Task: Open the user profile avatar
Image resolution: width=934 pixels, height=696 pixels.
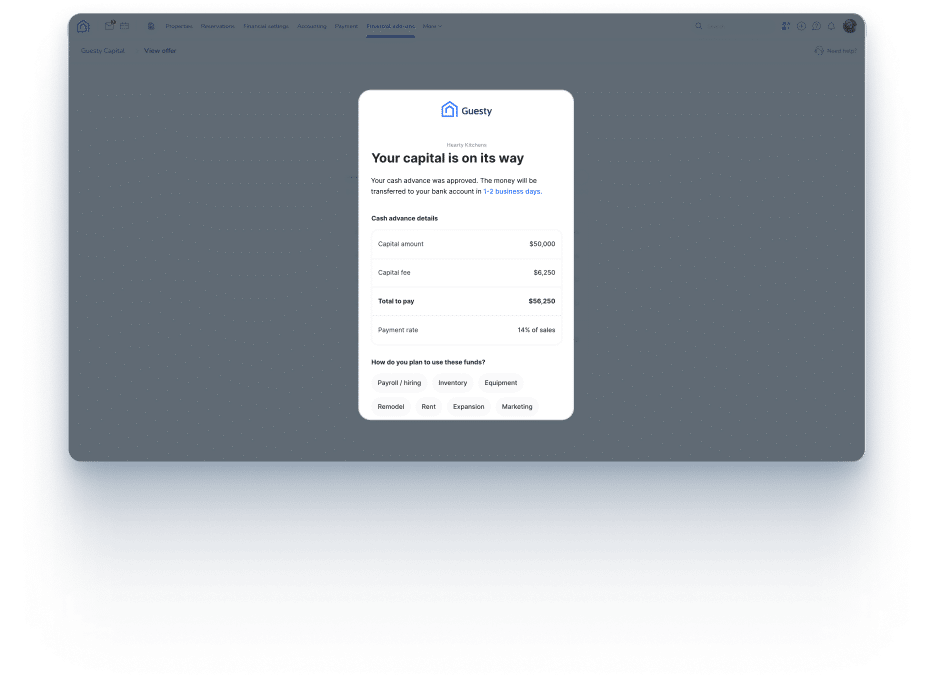Action: click(x=849, y=26)
